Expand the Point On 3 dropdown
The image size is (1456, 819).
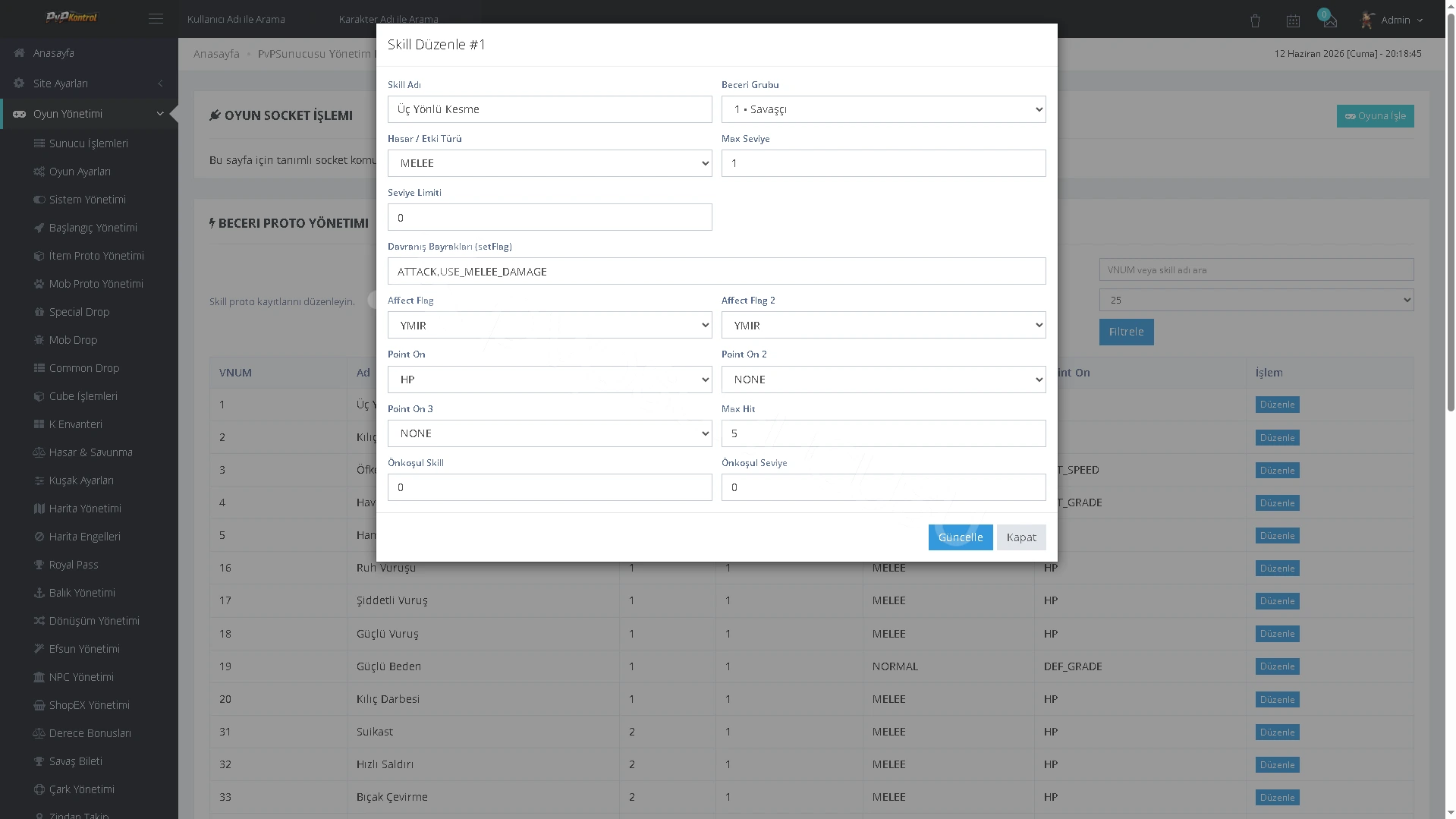pyautogui.click(x=549, y=433)
